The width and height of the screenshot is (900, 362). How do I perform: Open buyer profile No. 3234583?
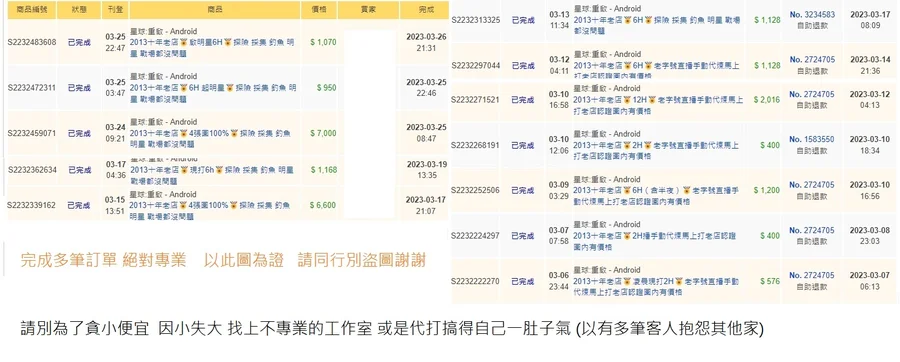point(812,15)
